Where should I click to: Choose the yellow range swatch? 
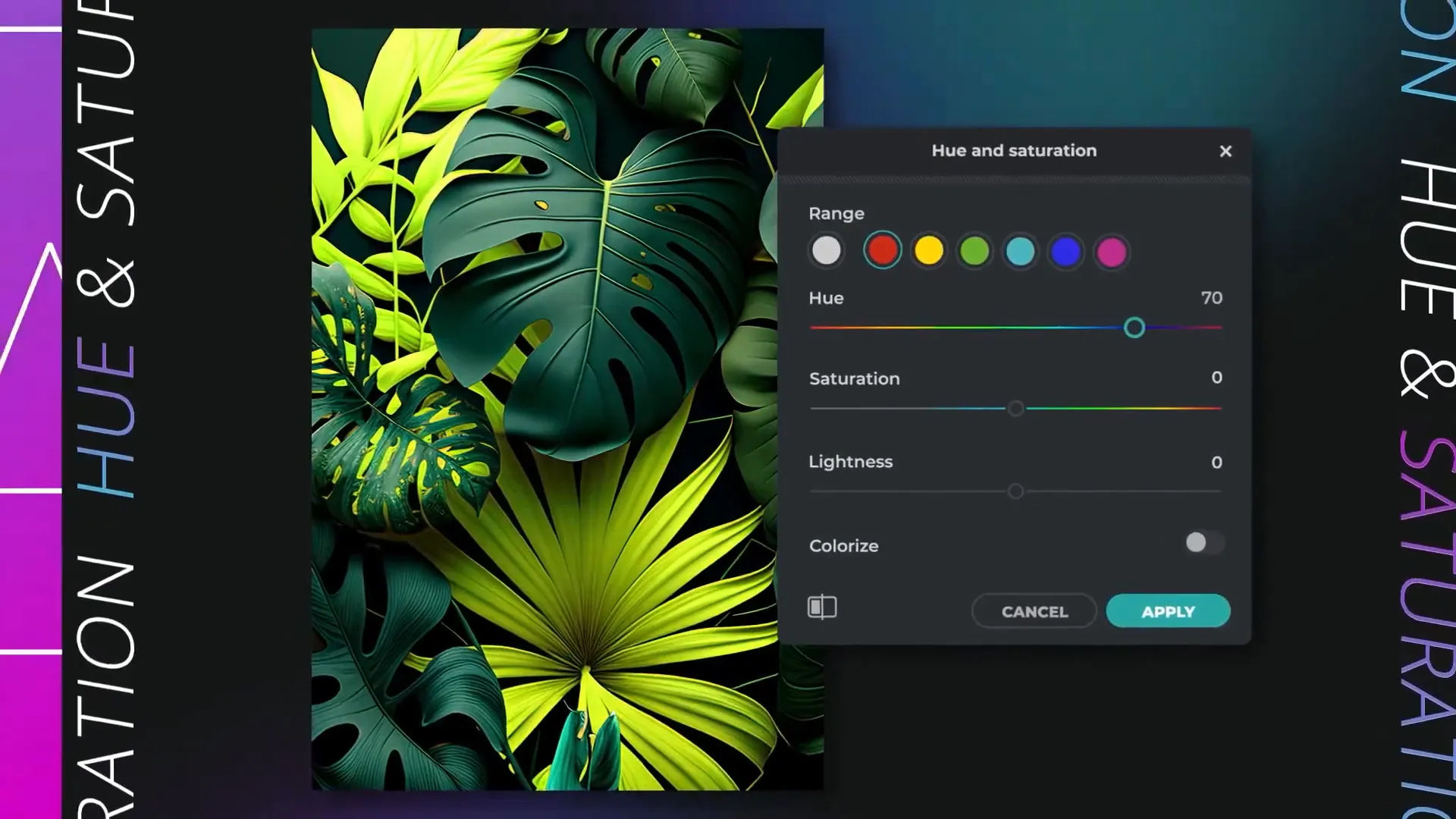928,250
